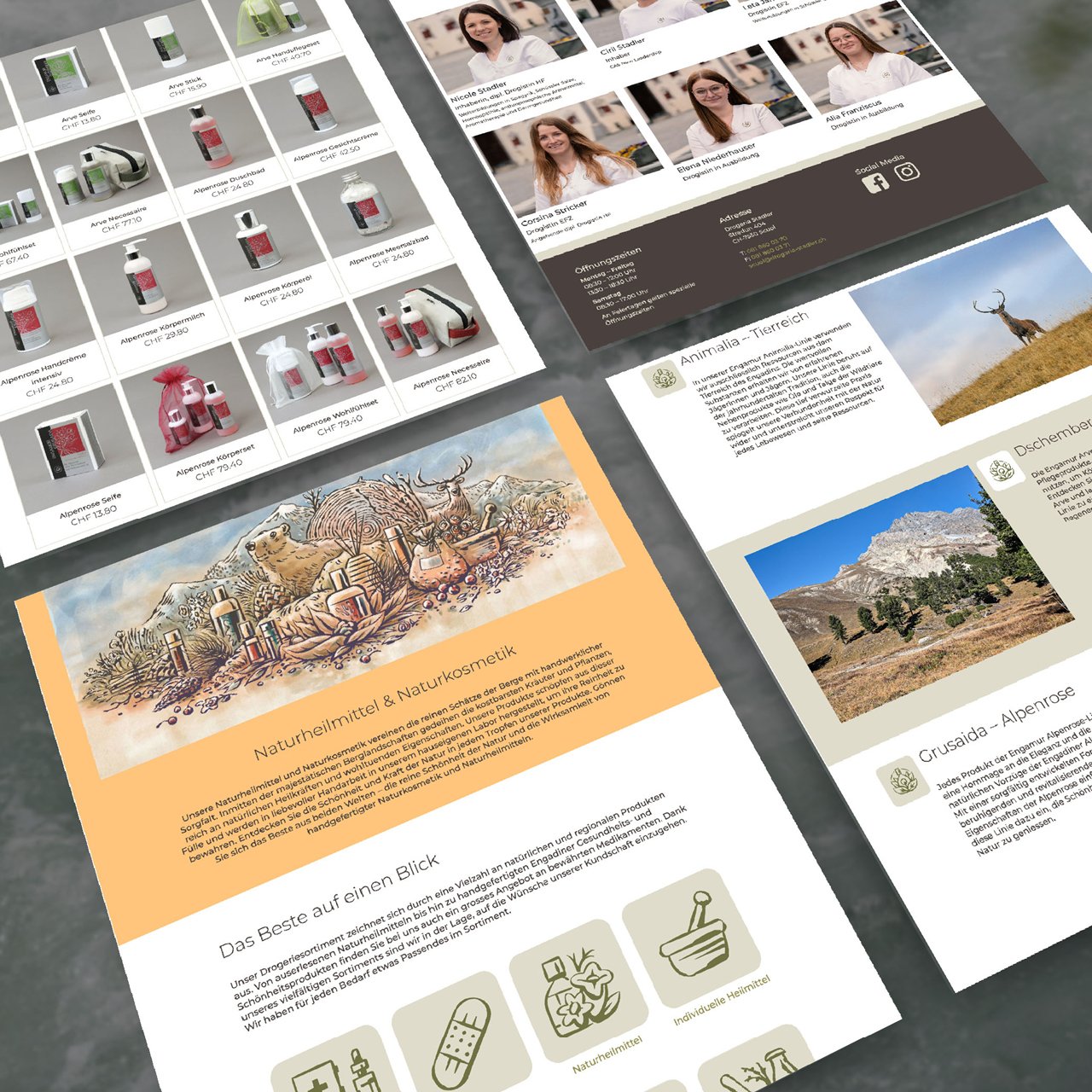This screenshot has height=1092, width=1092.
Task: Click the emblem icon beside Grusaida – Alpenrose
Action: (903, 781)
